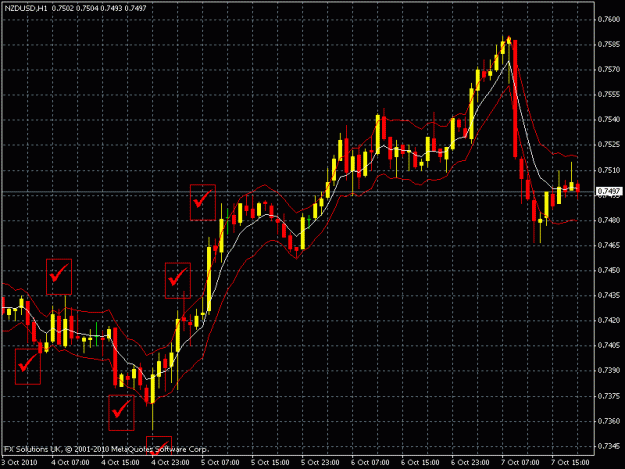The image size is (625, 469).
Task: Click the 0.7465 price axis label
Action: pyautogui.click(x=609, y=245)
